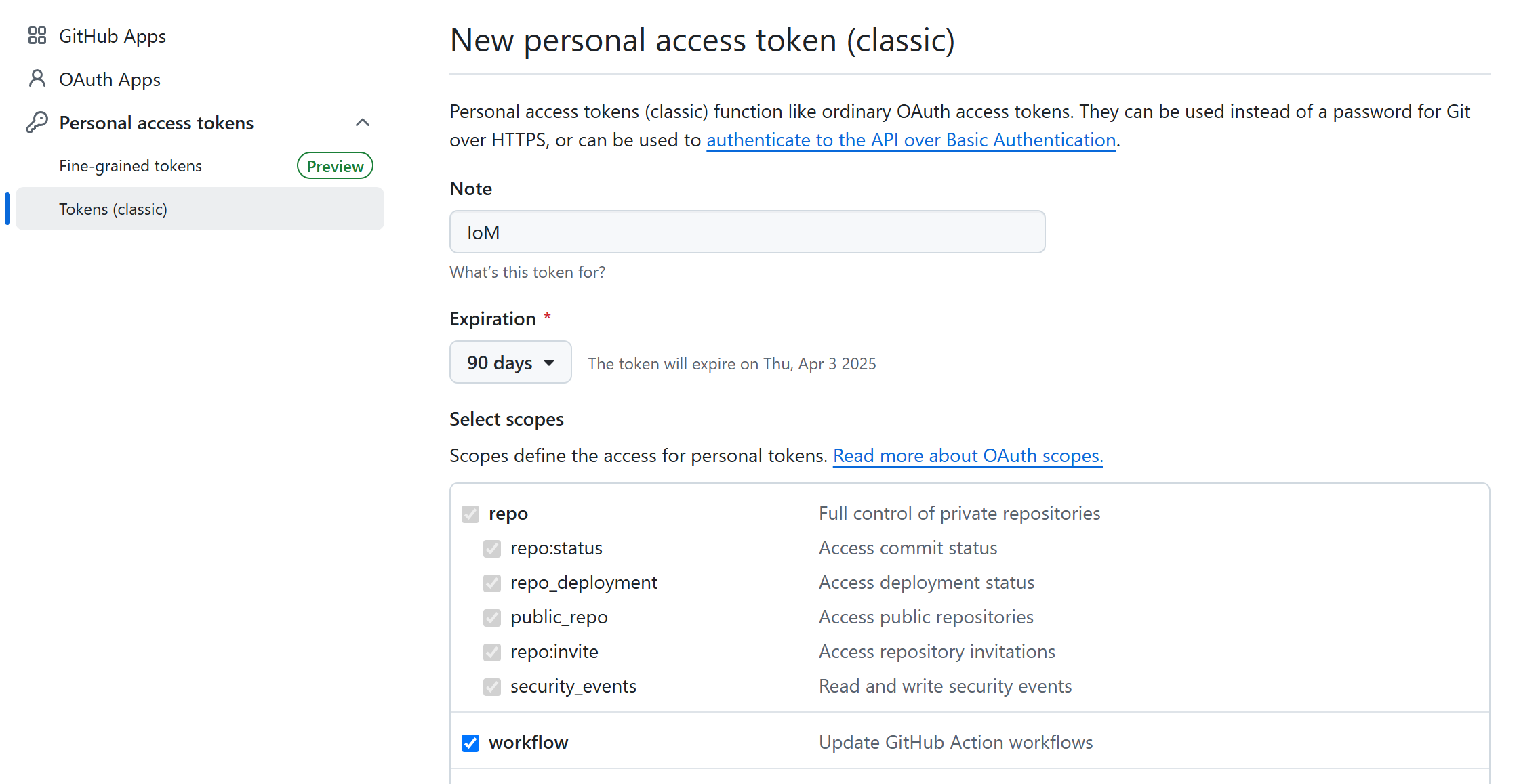
Task: Go to the OAuth Apps page
Action: [110, 79]
